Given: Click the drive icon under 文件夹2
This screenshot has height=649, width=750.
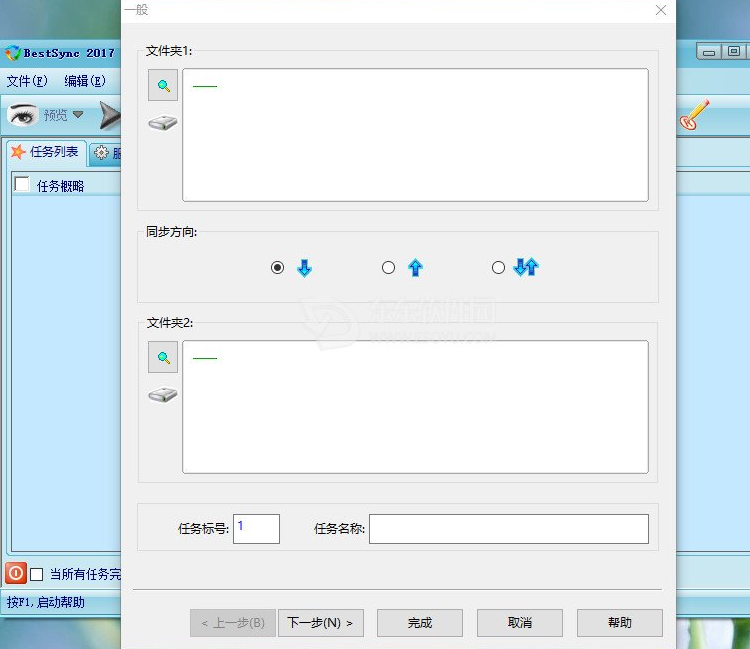Looking at the screenshot, I should pyautogui.click(x=163, y=395).
